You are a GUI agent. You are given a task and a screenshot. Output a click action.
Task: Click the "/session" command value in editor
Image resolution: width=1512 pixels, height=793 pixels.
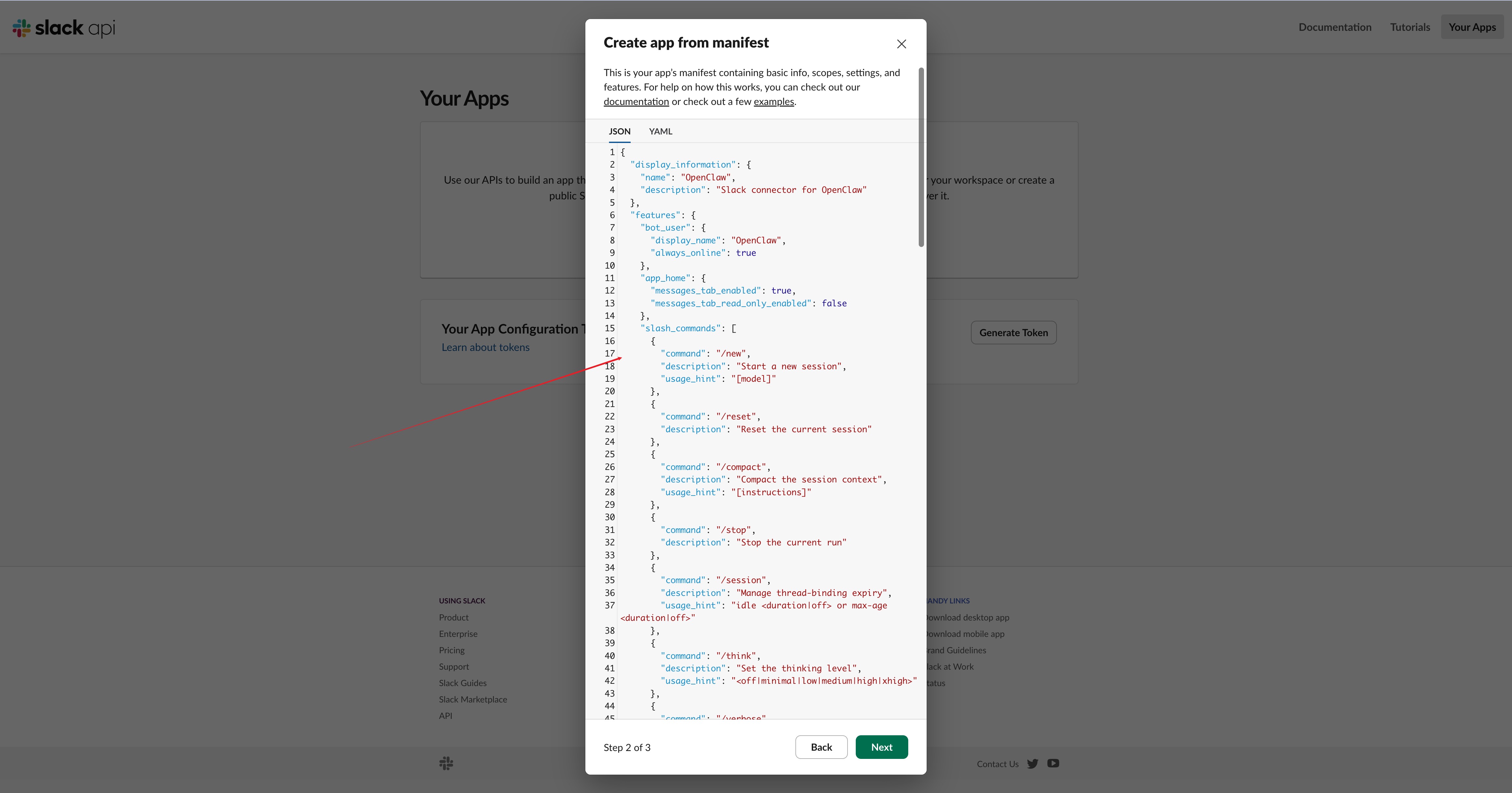pyautogui.click(x=741, y=580)
